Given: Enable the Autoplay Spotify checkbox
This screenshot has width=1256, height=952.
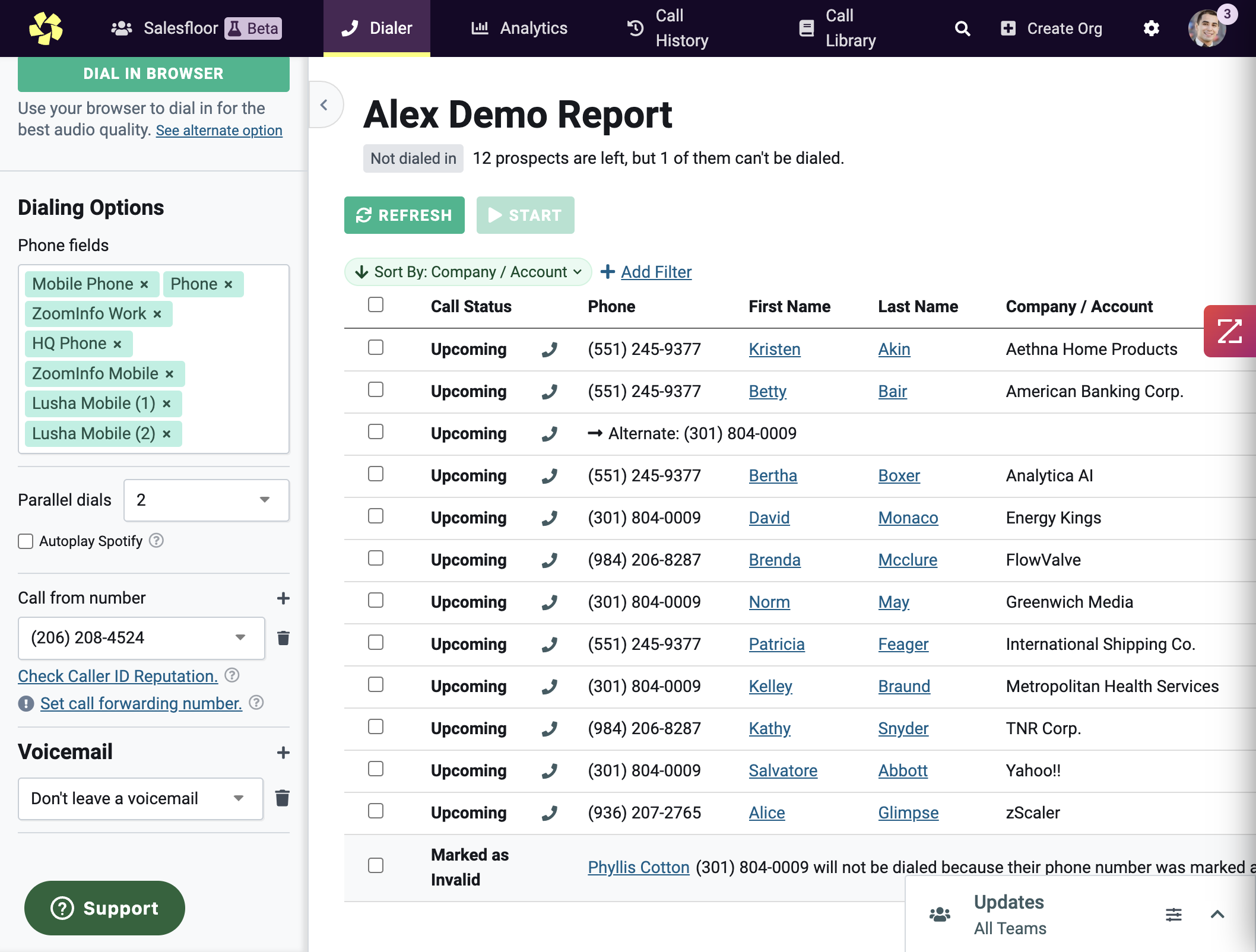Looking at the screenshot, I should tap(26, 541).
